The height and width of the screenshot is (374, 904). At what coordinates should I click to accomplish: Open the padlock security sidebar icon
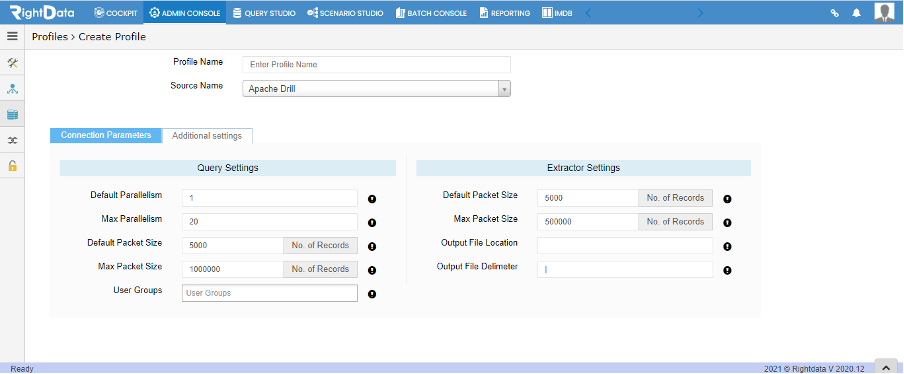[x=12, y=165]
